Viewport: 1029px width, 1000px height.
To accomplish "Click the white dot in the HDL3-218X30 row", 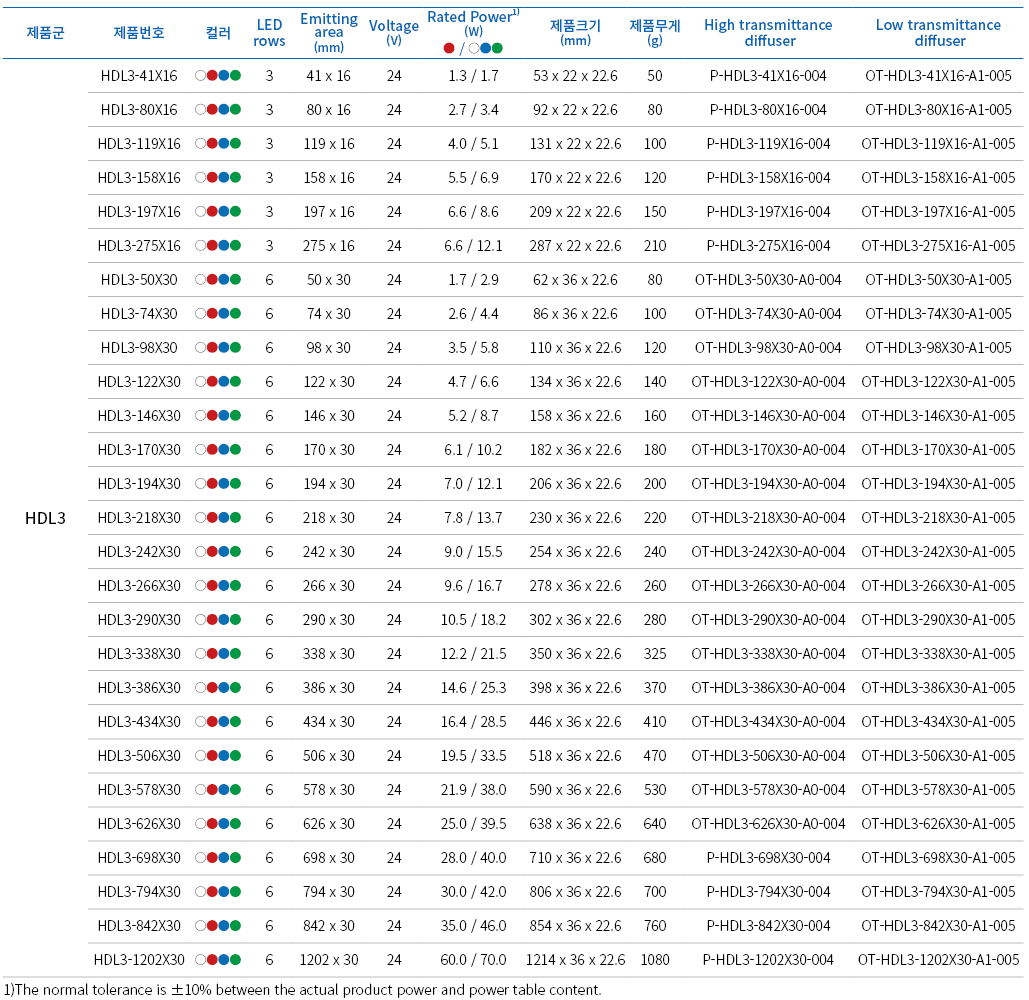I will 201,518.
